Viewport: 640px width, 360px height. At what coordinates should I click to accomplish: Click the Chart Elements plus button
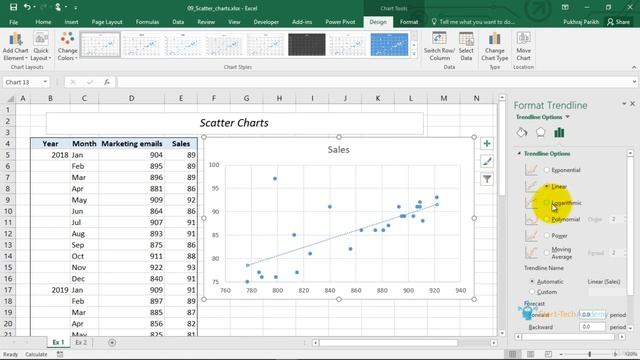(487, 144)
